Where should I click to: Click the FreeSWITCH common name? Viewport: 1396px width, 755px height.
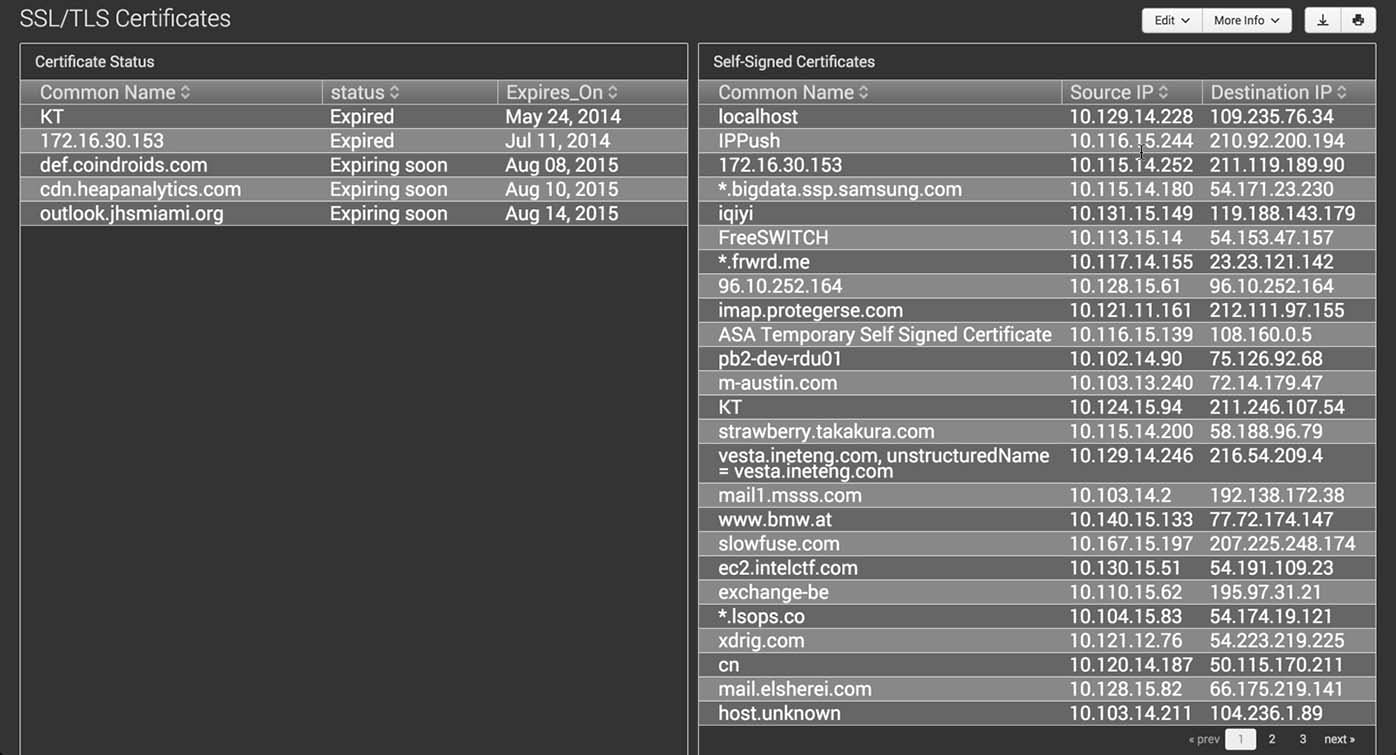(x=773, y=238)
